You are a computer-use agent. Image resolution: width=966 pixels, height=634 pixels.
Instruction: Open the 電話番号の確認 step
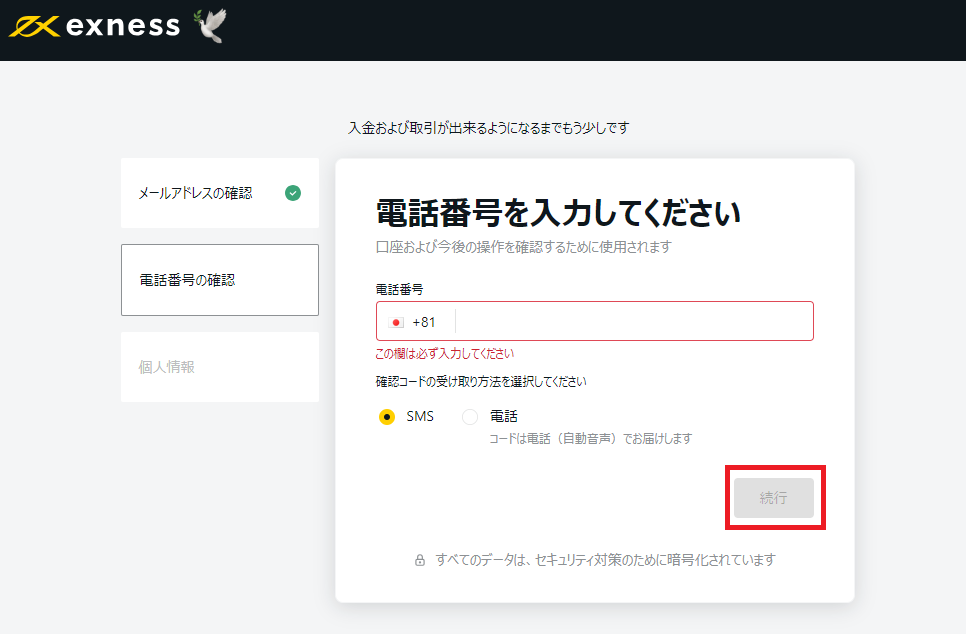220,280
